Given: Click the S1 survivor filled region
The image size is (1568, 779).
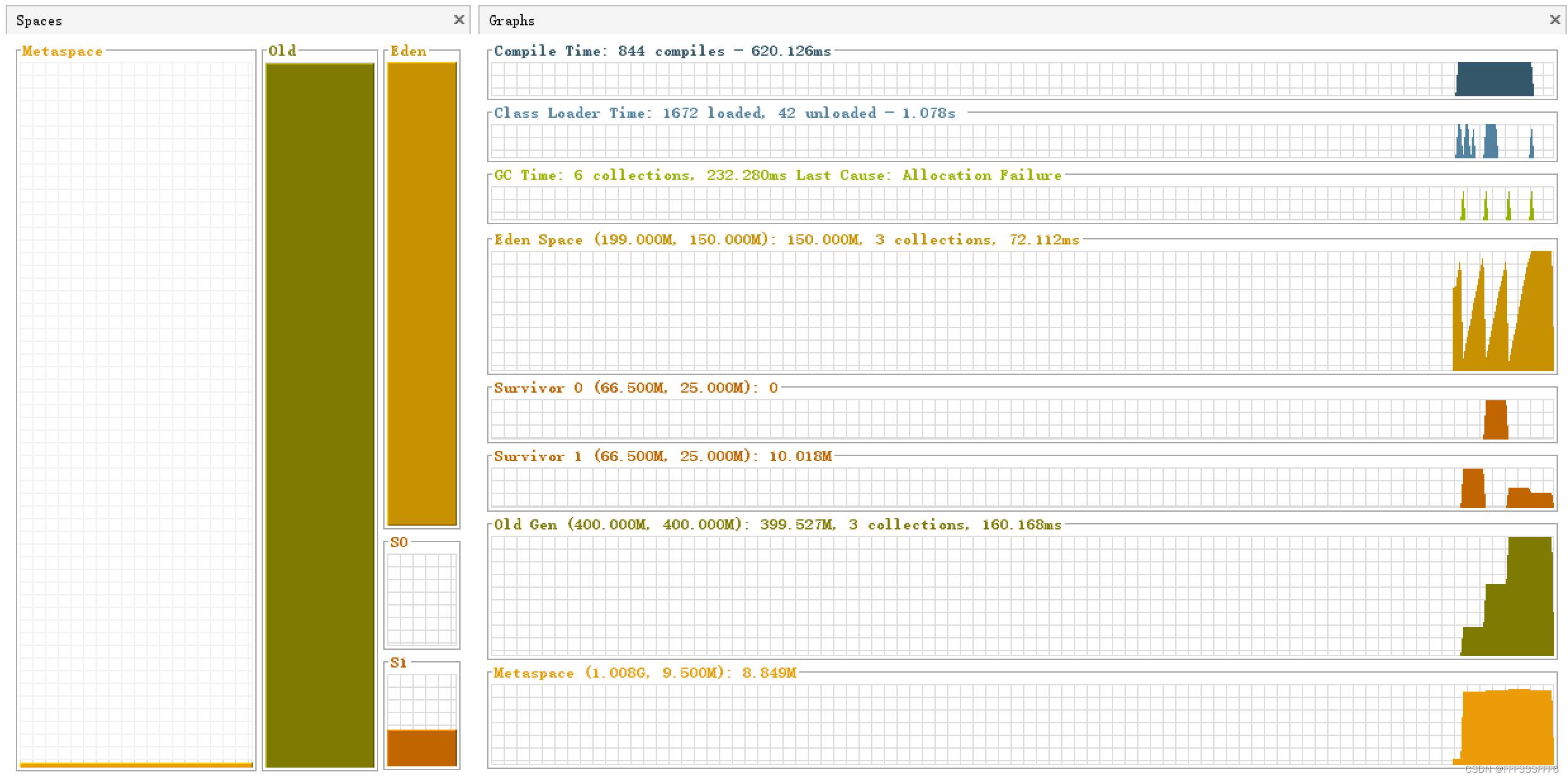Looking at the screenshot, I should 422,748.
